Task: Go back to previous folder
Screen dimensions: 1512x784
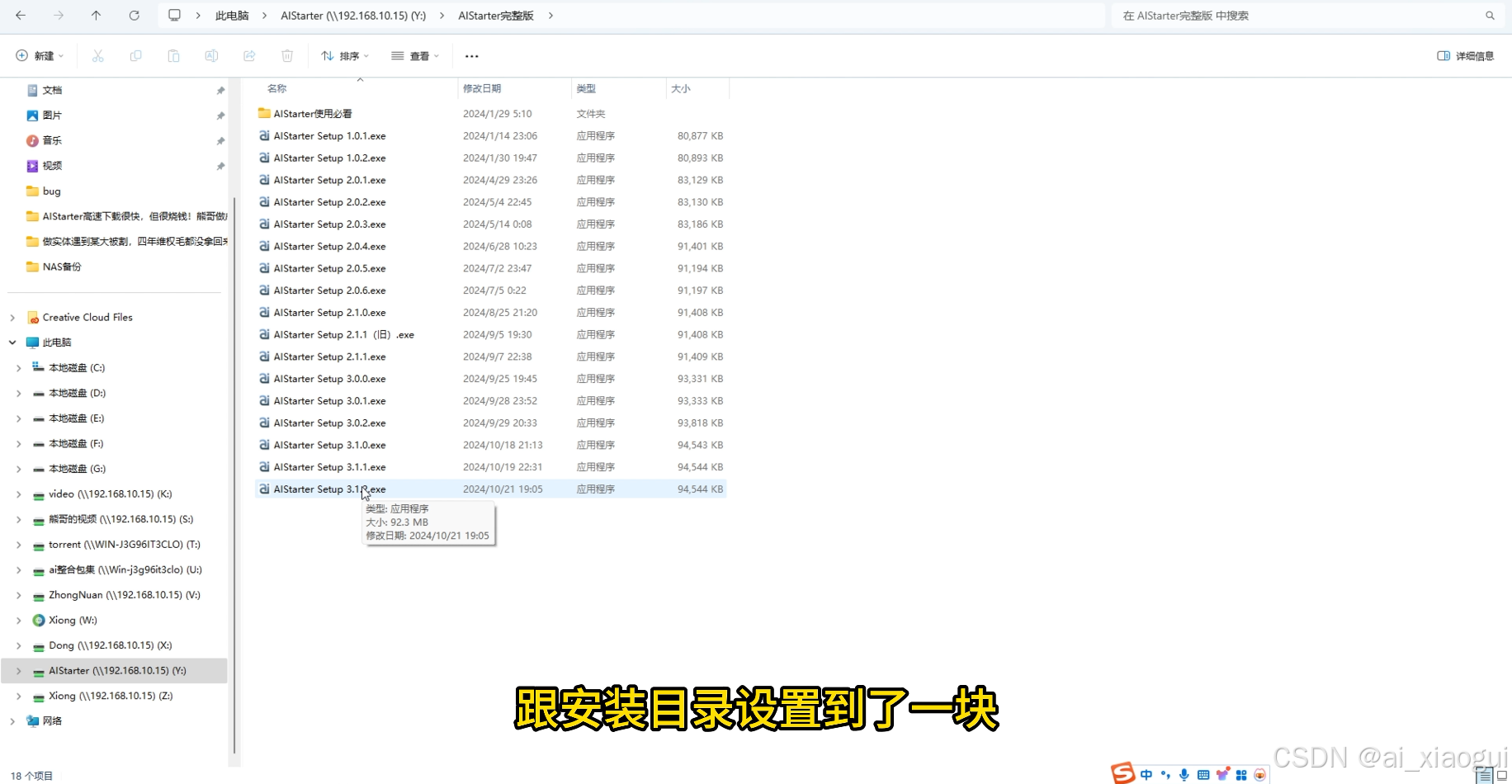Action: click(21, 16)
